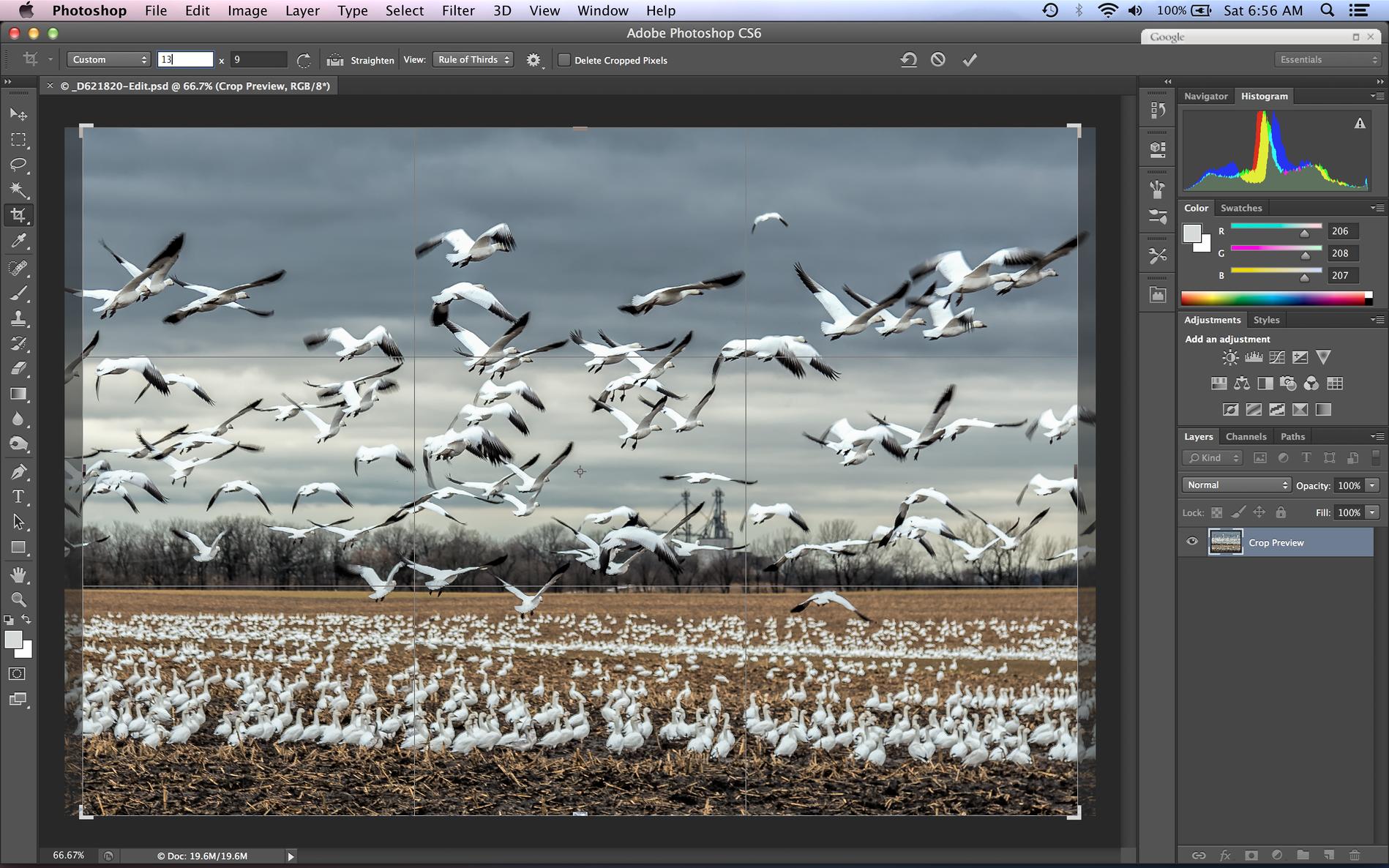Reset the crop box with the undo arrow

click(908, 60)
